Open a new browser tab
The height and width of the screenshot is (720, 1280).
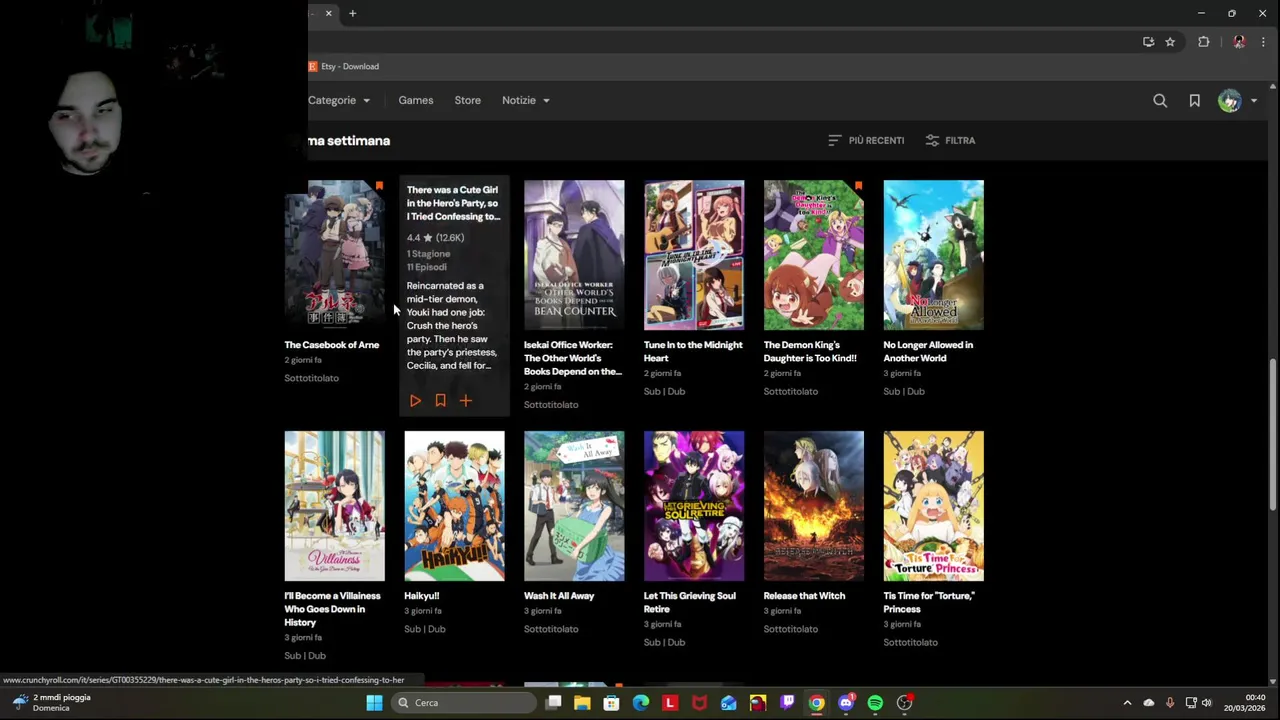[352, 13]
